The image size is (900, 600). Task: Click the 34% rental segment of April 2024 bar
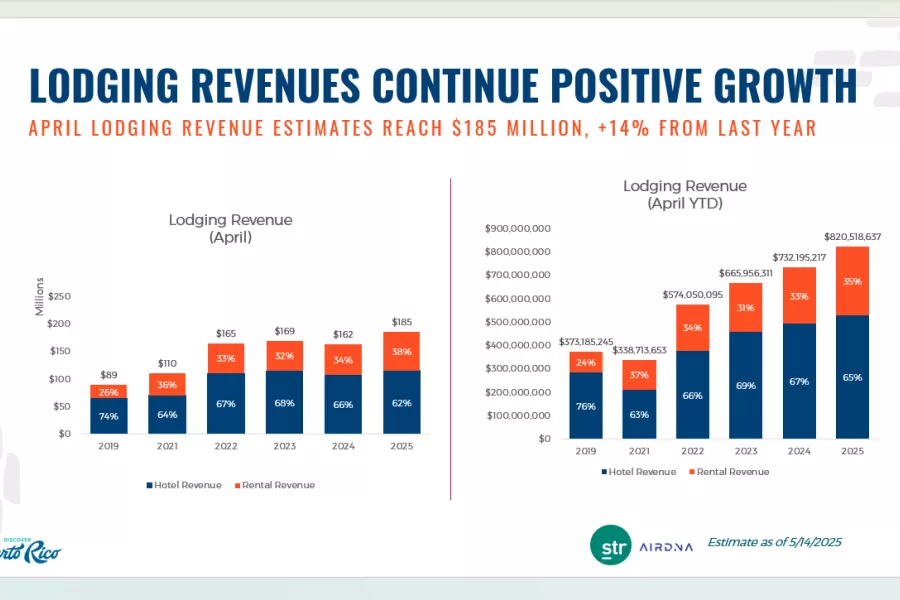[343, 360]
